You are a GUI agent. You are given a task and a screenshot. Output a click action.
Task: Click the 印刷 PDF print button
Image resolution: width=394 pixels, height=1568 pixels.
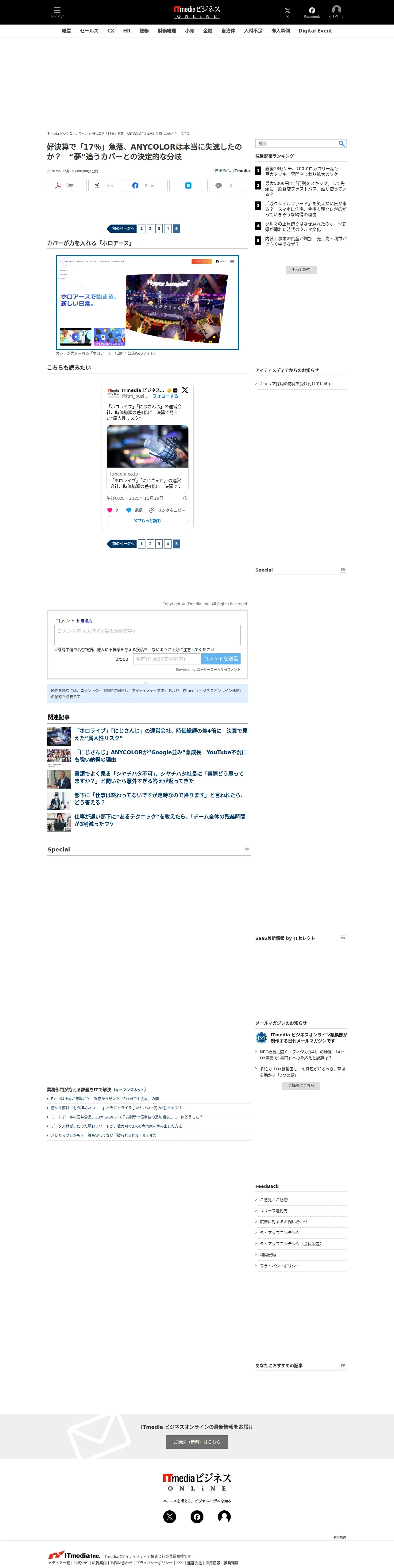(66, 186)
